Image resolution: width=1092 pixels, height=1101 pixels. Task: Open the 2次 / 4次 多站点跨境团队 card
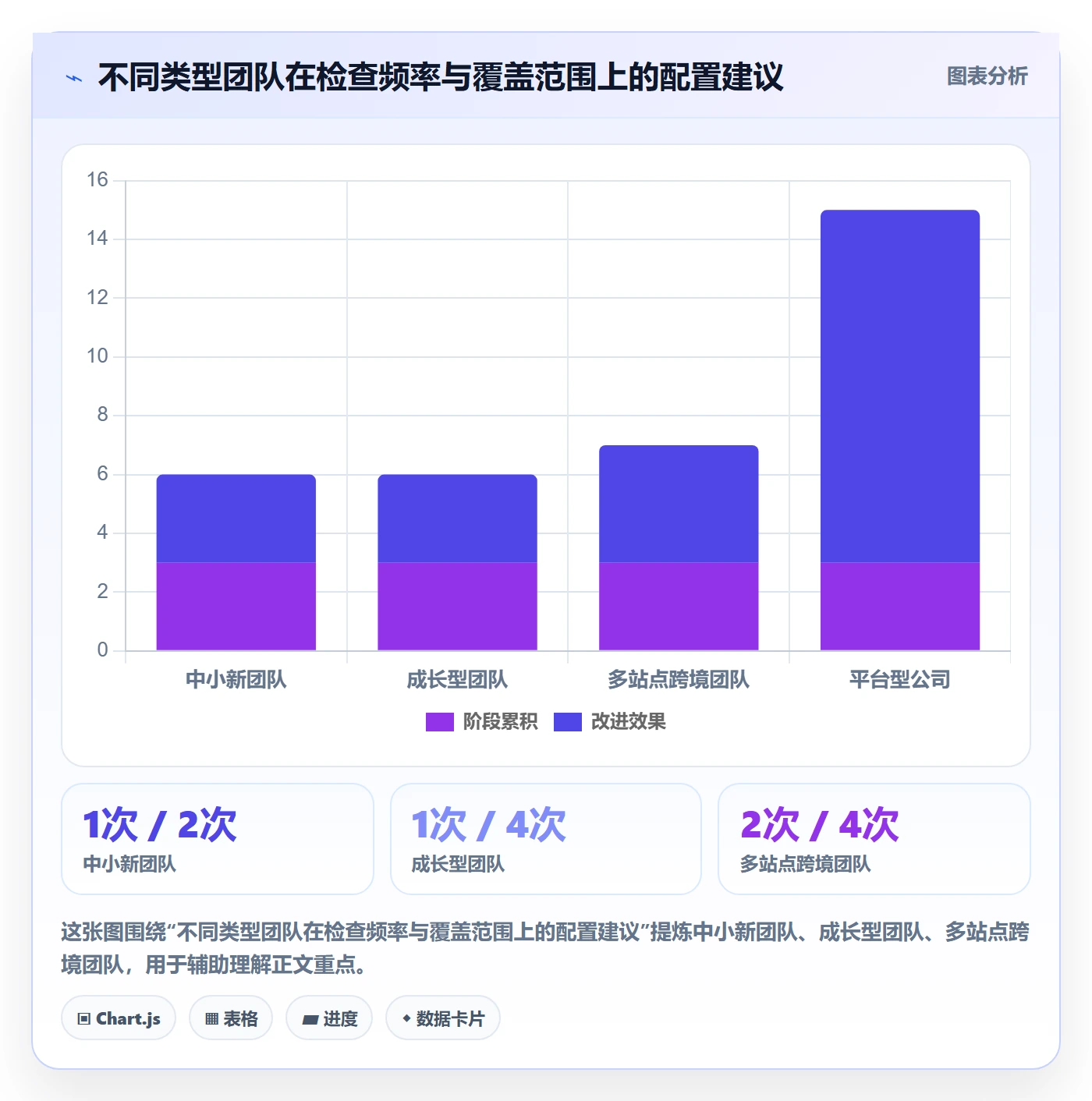(x=874, y=839)
